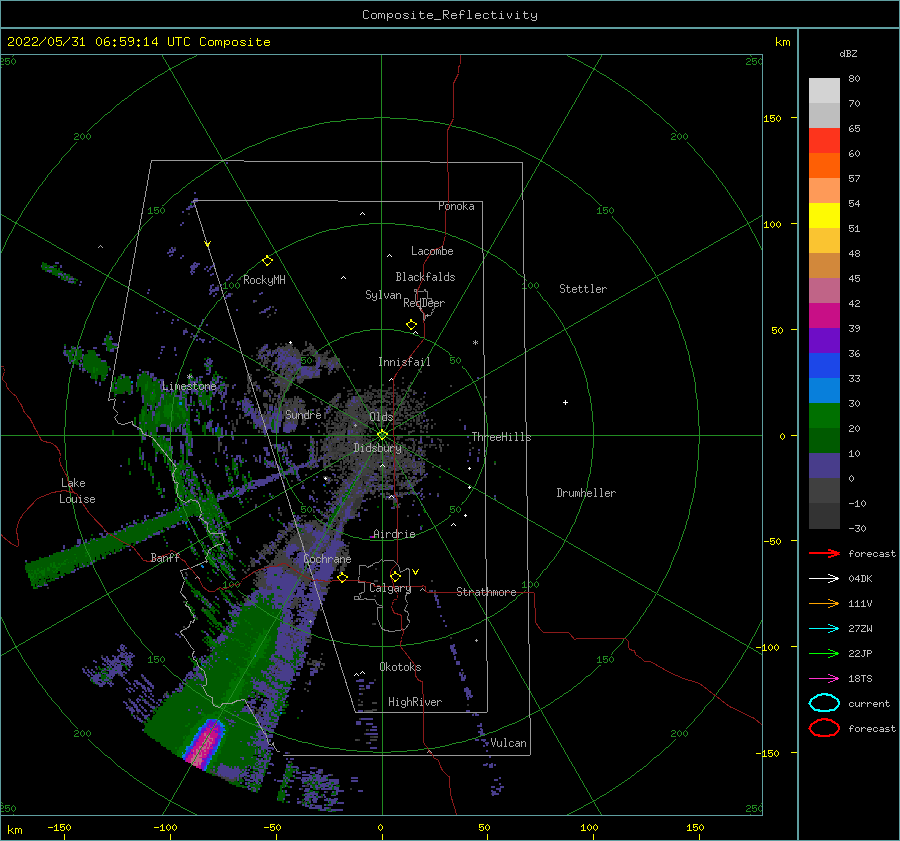Select the light blue 33 dBZ swatch
Image resolution: width=900 pixels, height=841 pixels.
pos(824,390)
